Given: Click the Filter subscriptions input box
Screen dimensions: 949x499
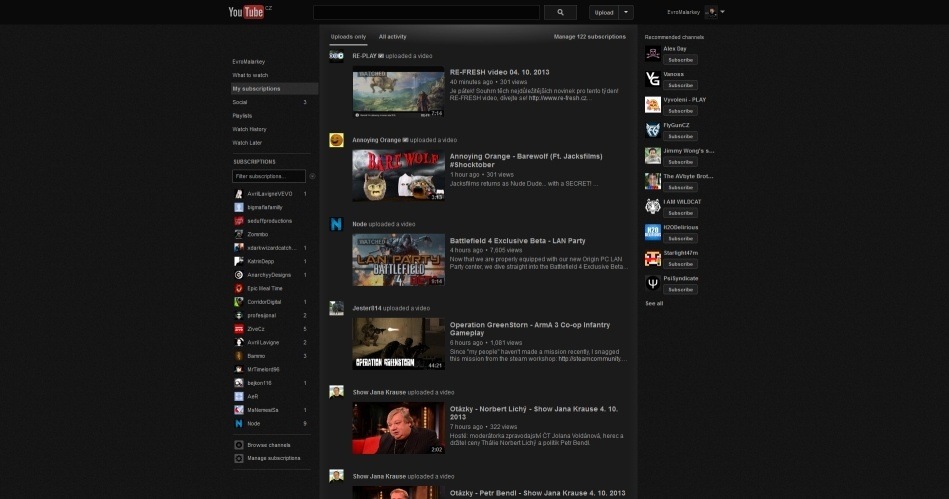Looking at the screenshot, I should tap(269, 176).
